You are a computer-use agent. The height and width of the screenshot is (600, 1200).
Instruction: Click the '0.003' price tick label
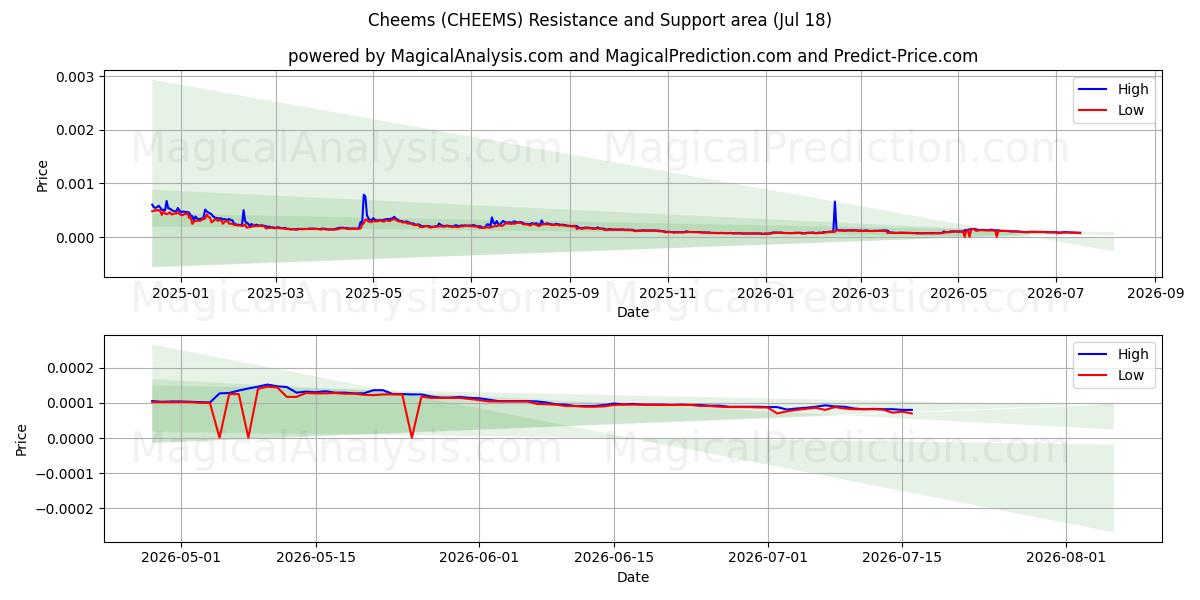76,77
